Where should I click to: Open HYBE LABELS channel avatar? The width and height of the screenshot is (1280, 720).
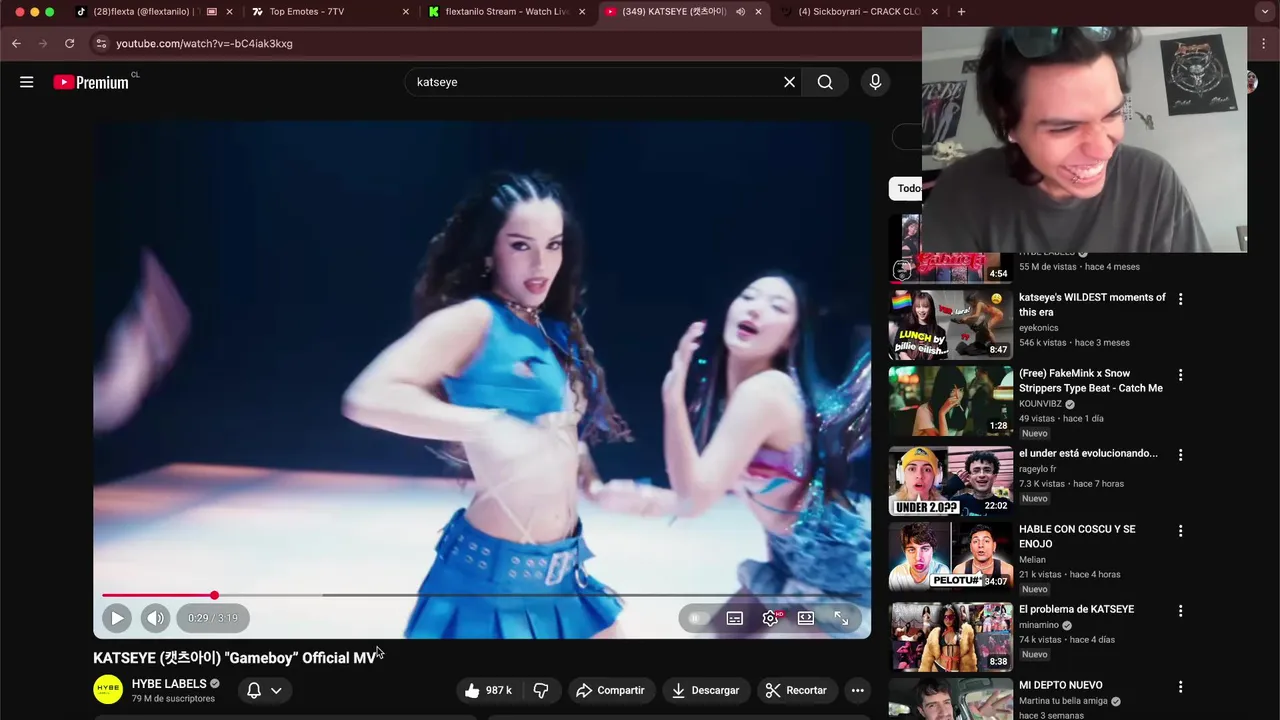coord(108,689)
